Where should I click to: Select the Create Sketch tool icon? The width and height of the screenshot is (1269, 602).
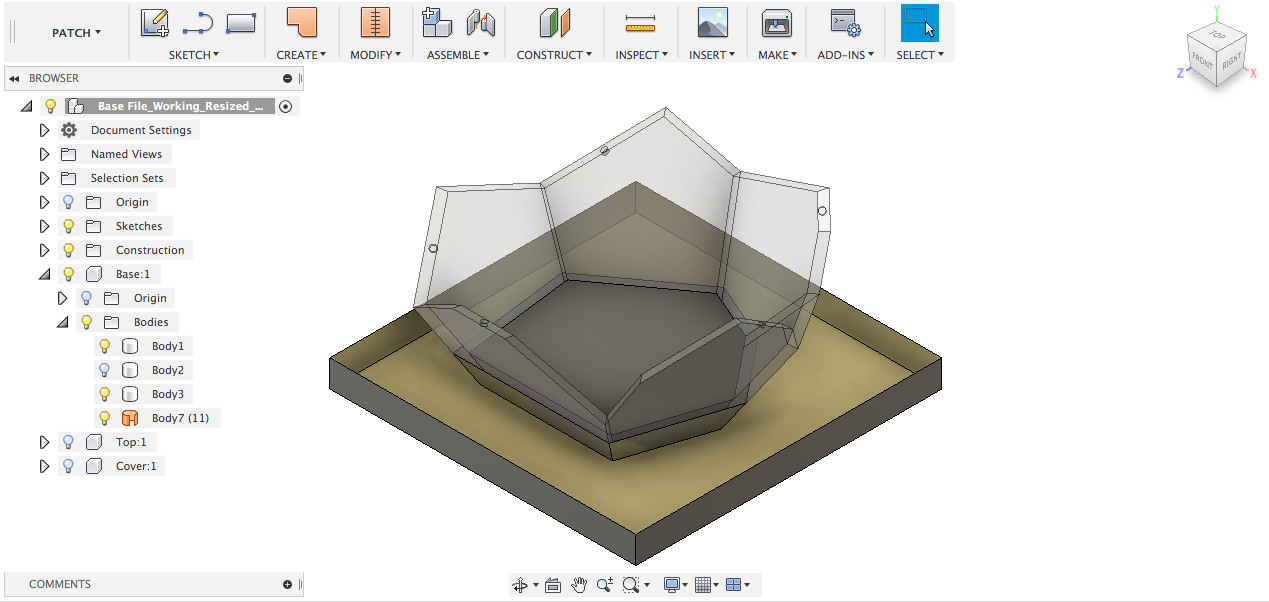tap(154, 22)
